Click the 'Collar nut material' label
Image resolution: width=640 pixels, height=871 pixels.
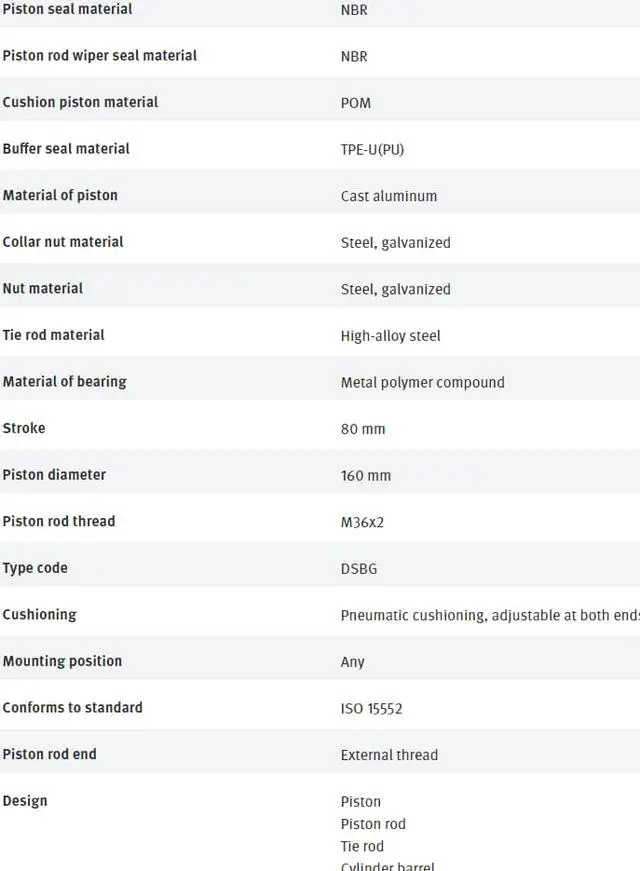(63, 242)
